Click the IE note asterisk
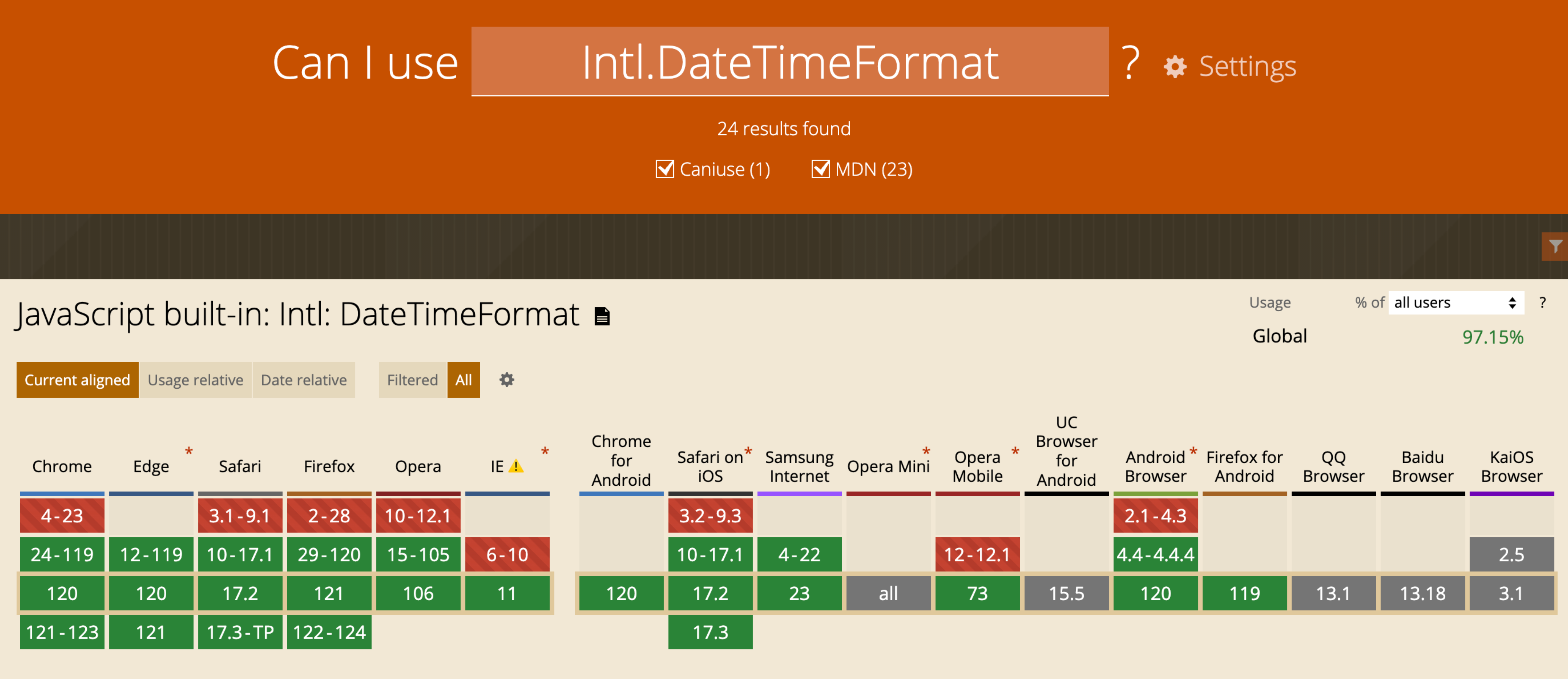The image size is (1568, 679). (545, 452)
